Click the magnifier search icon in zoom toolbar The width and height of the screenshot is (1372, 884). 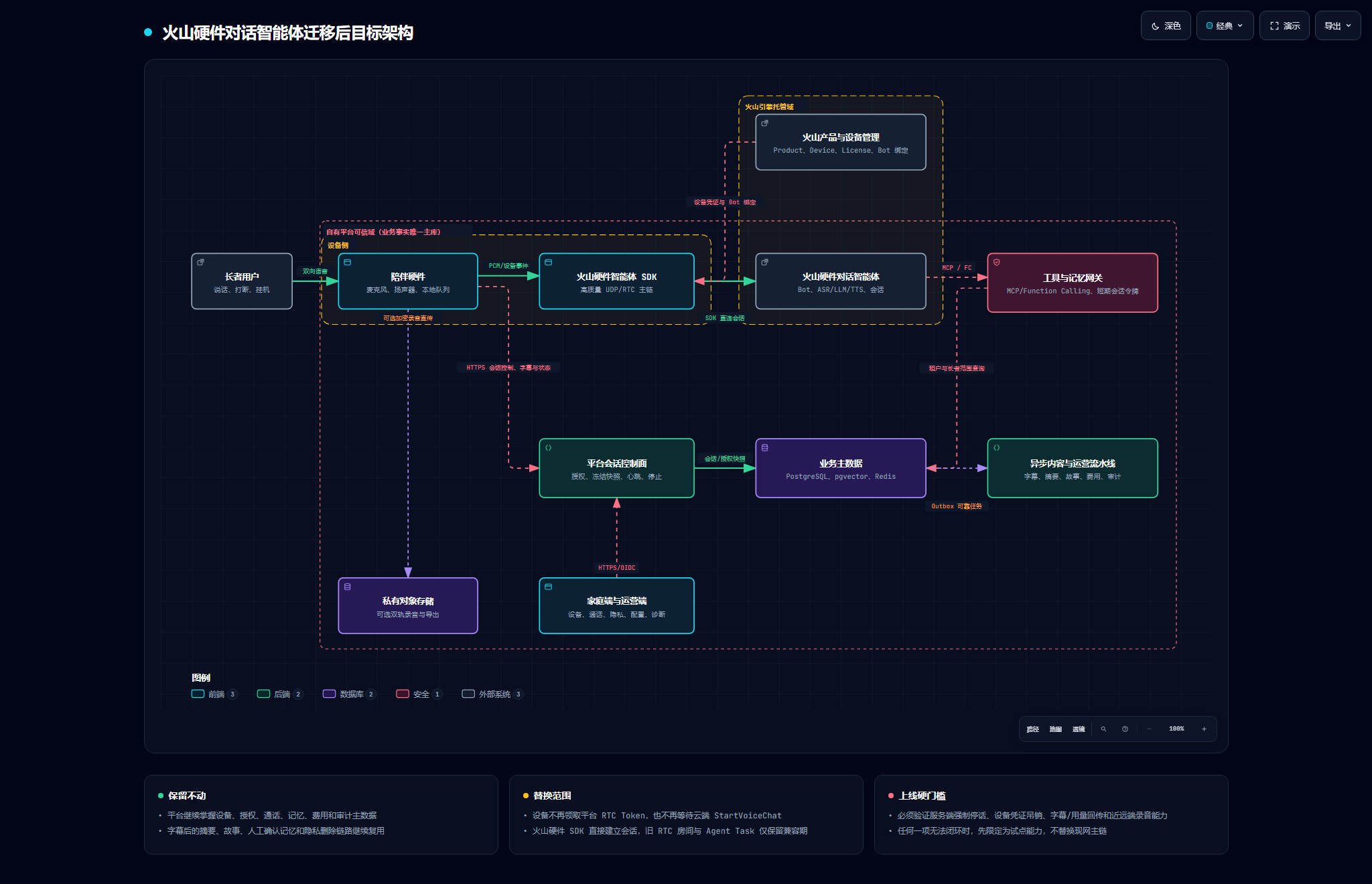1103,729
